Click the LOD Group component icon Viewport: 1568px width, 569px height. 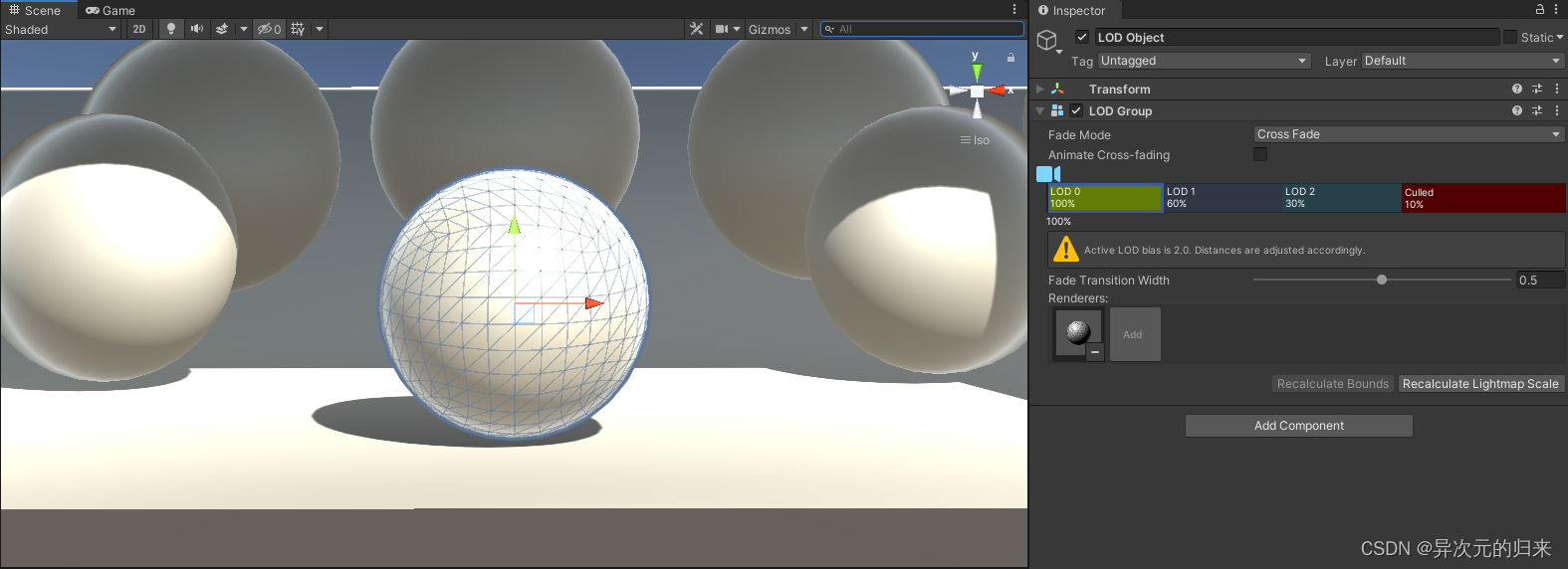click(x=1057, y=110)
